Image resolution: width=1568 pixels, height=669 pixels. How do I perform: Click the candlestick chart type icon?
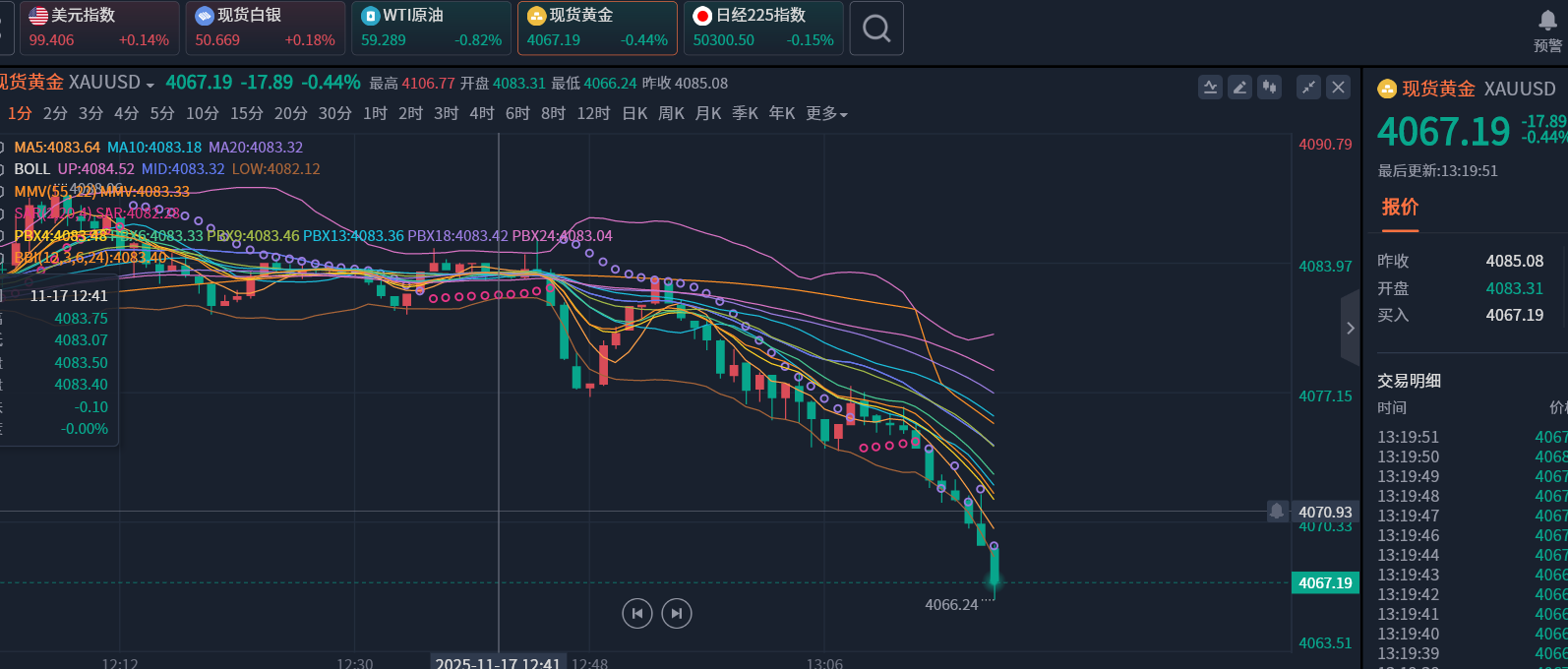(x=1270, y=88)
